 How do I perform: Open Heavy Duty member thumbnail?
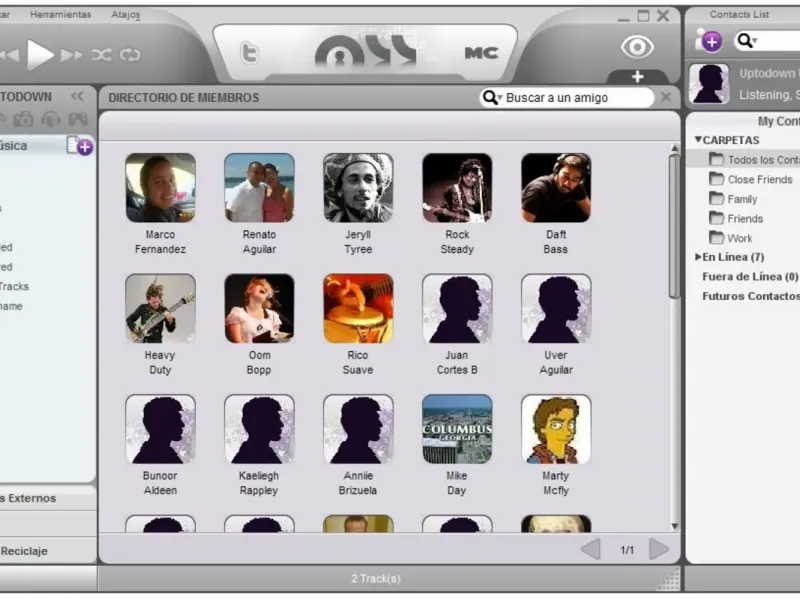[x=160, y=308]
